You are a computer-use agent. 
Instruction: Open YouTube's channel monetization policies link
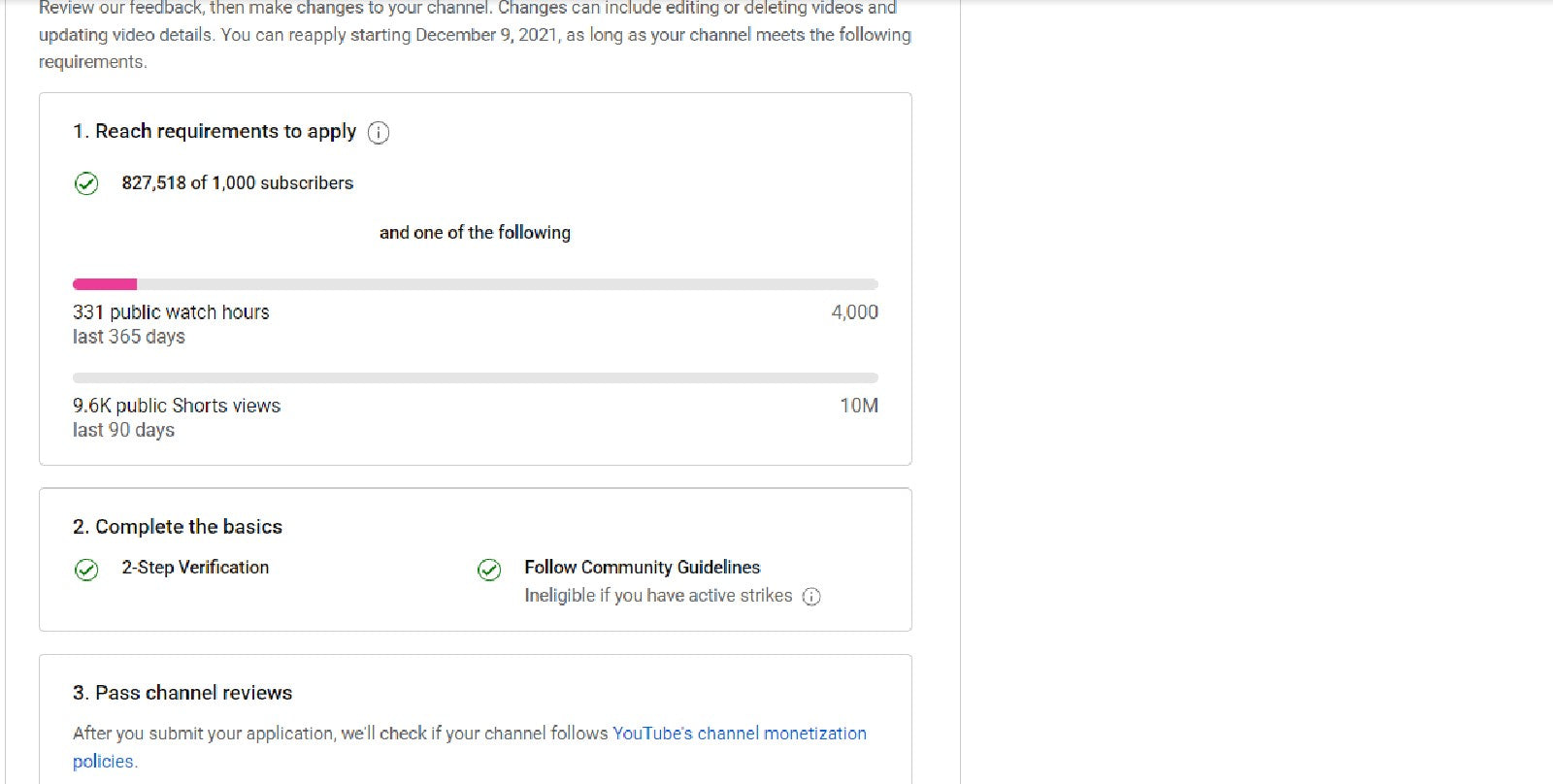point(739,734)
